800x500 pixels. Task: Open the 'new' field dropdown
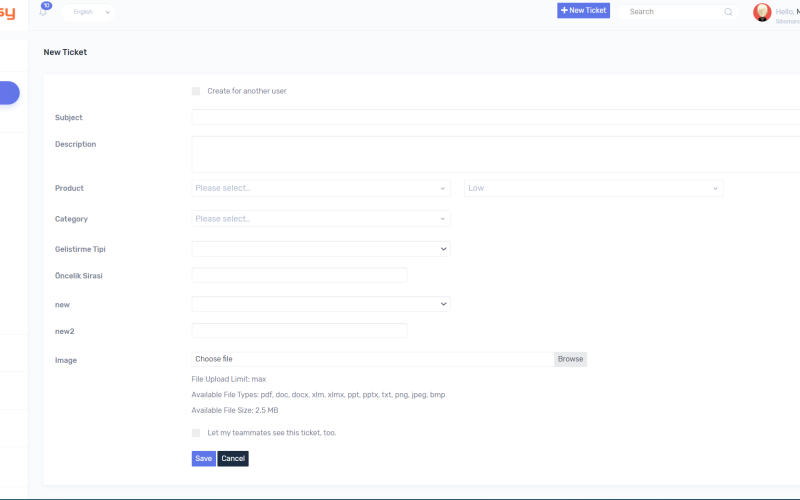point(321,304)
